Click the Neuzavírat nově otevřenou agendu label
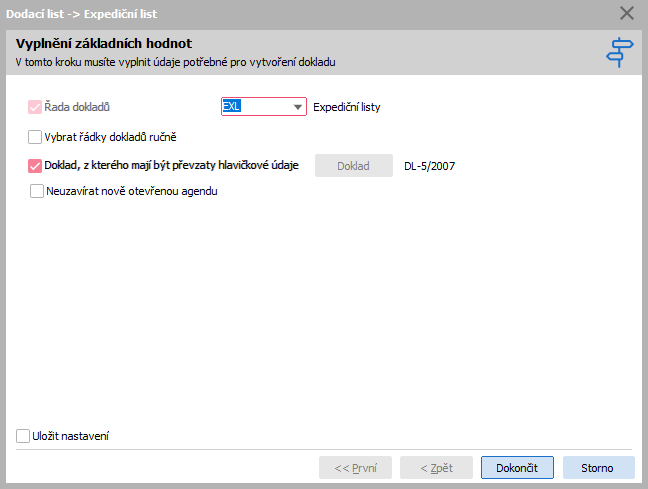Image resolution: width=648 pixels, height=489 pixels. [x=132, y=191]
